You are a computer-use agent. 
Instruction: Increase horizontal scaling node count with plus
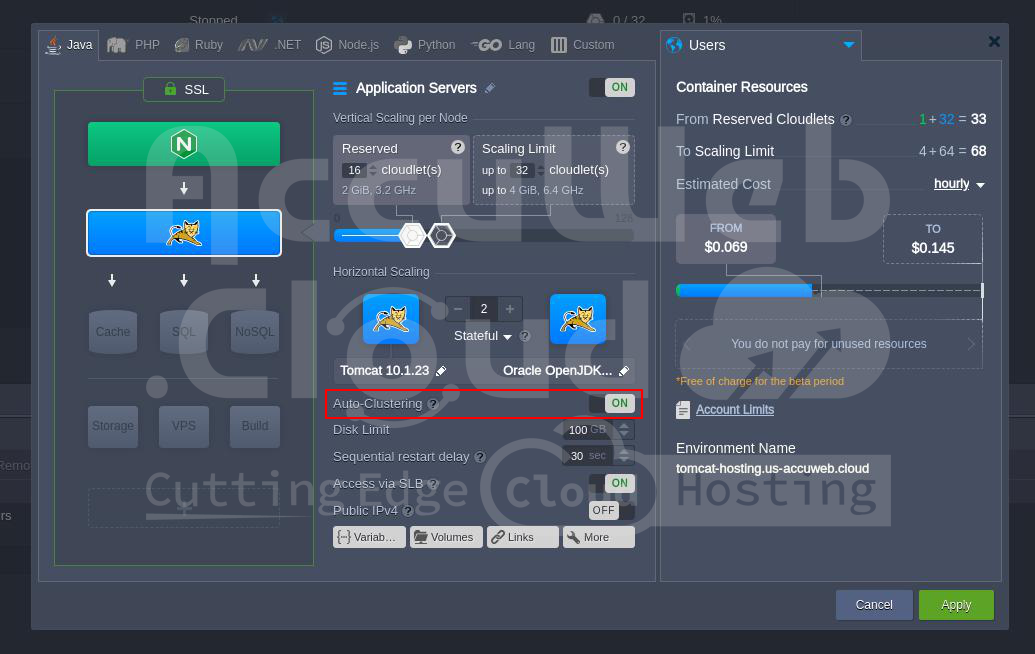click(x=510, y=310)
